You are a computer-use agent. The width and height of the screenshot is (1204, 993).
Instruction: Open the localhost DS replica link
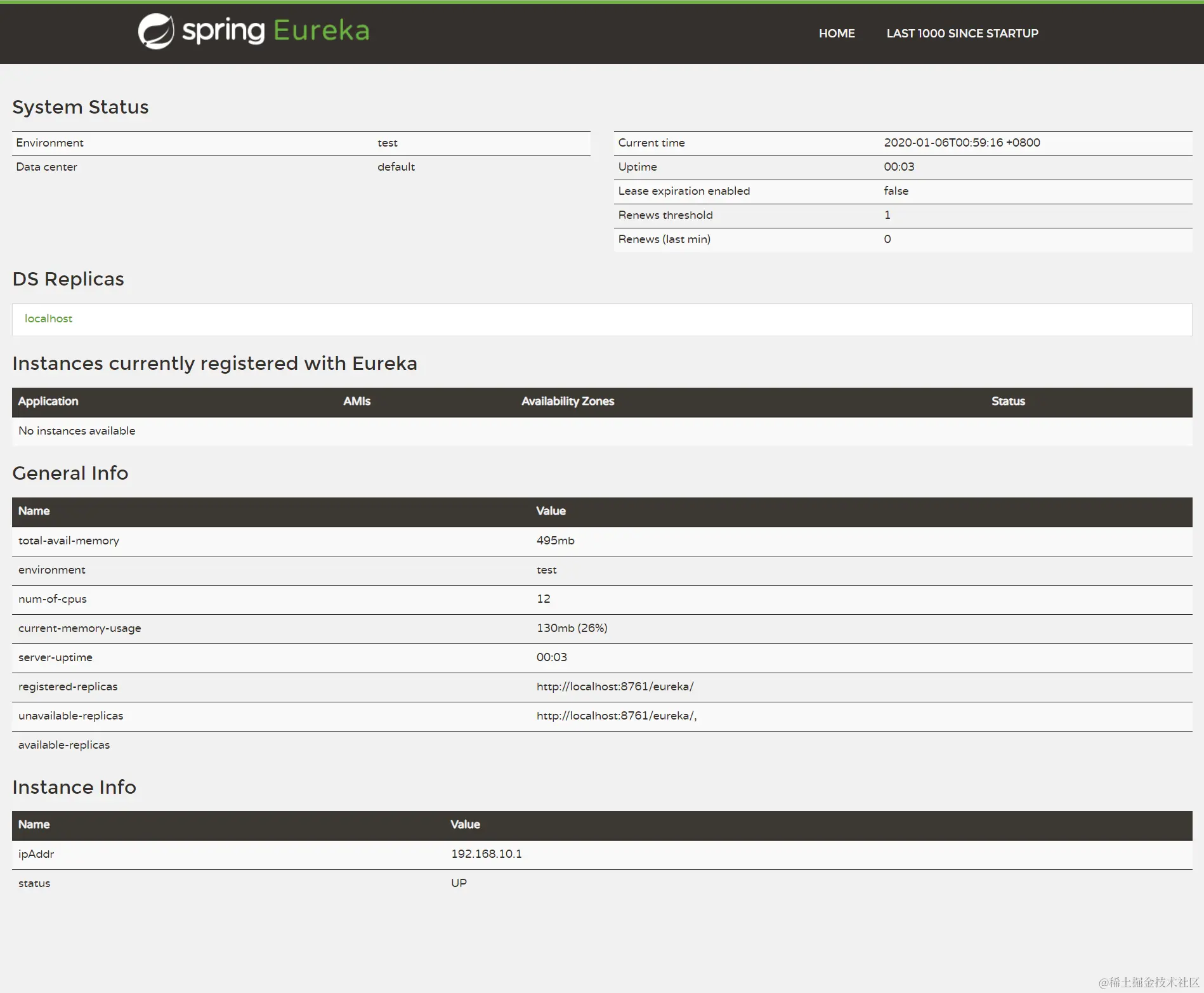click(48, 319)
